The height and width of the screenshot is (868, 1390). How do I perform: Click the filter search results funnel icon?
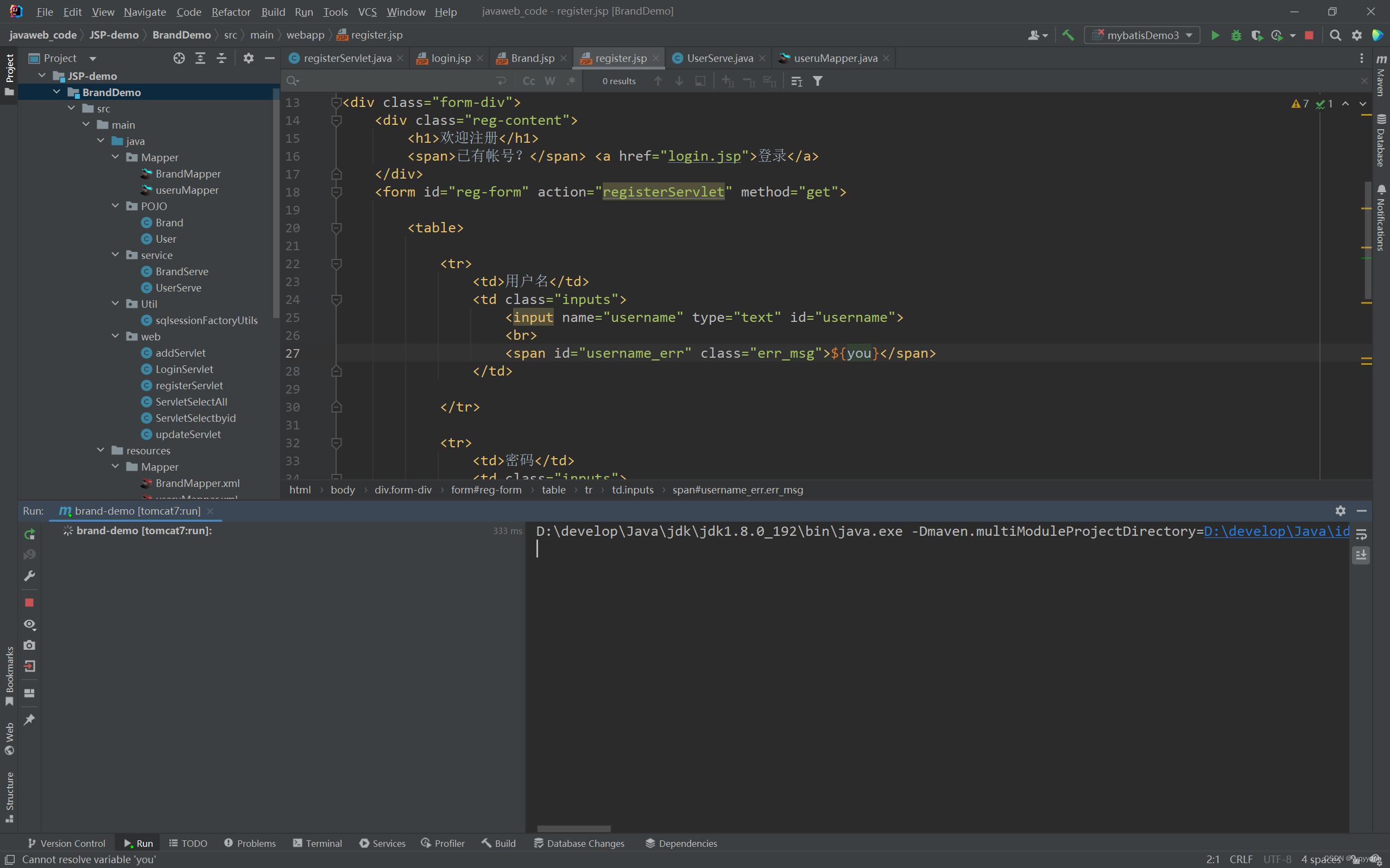(x=818, y=81)
